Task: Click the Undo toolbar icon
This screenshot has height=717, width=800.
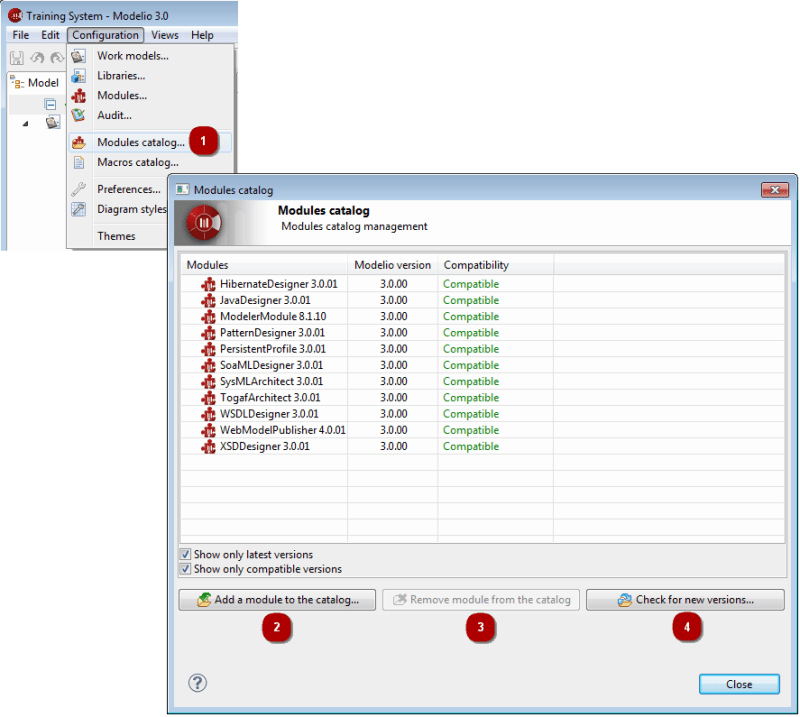Action: click(37, 58)
